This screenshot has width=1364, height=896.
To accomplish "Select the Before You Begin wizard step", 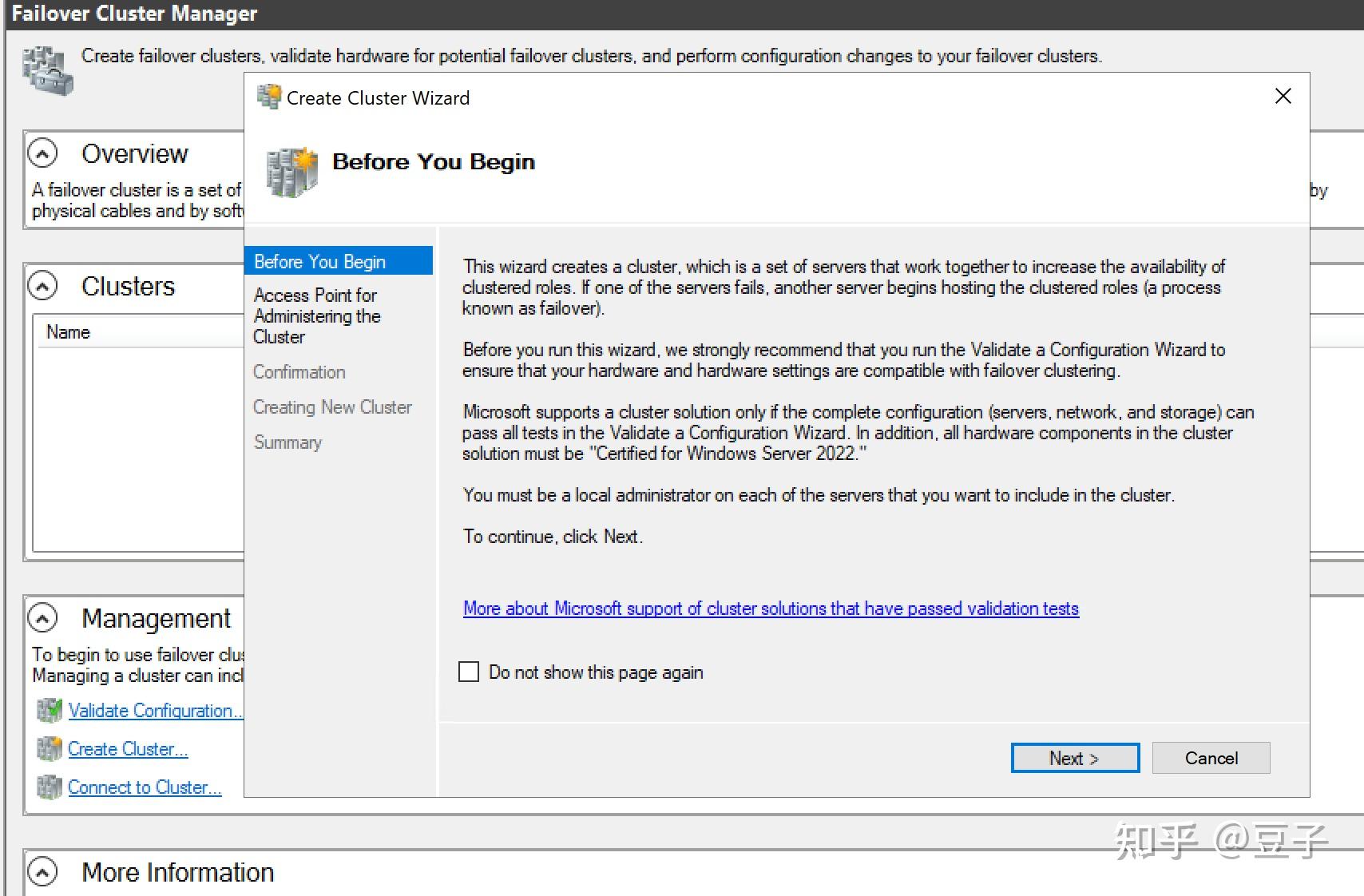I will click(319, 261).
